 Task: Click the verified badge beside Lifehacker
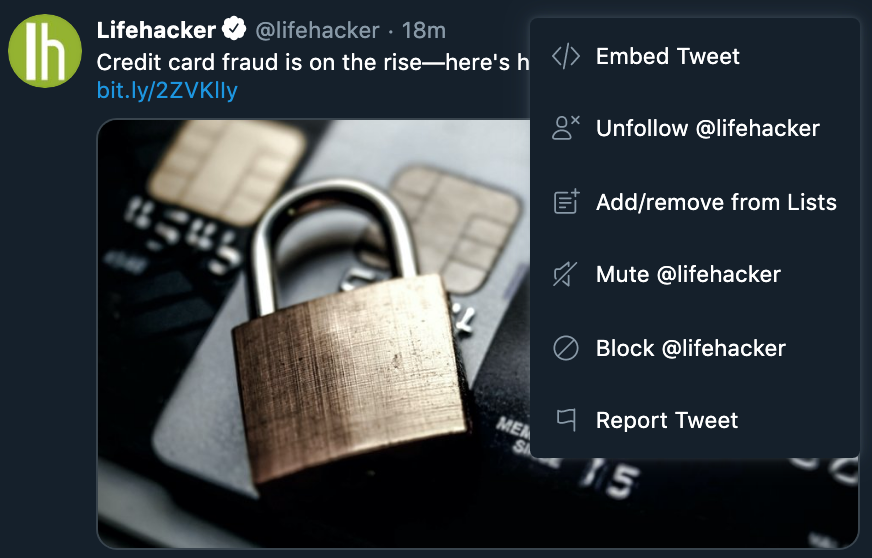(x=234, y=28)
